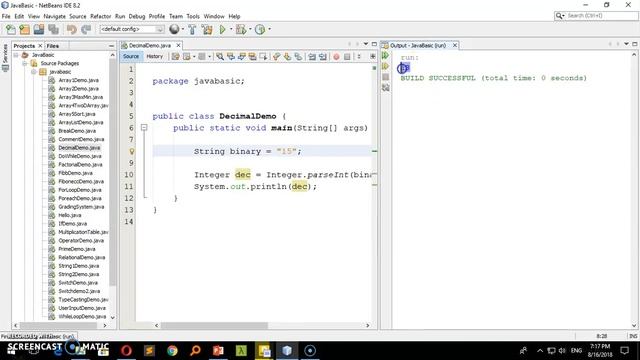Collapse the JavaBasic project node

(16, 55)
